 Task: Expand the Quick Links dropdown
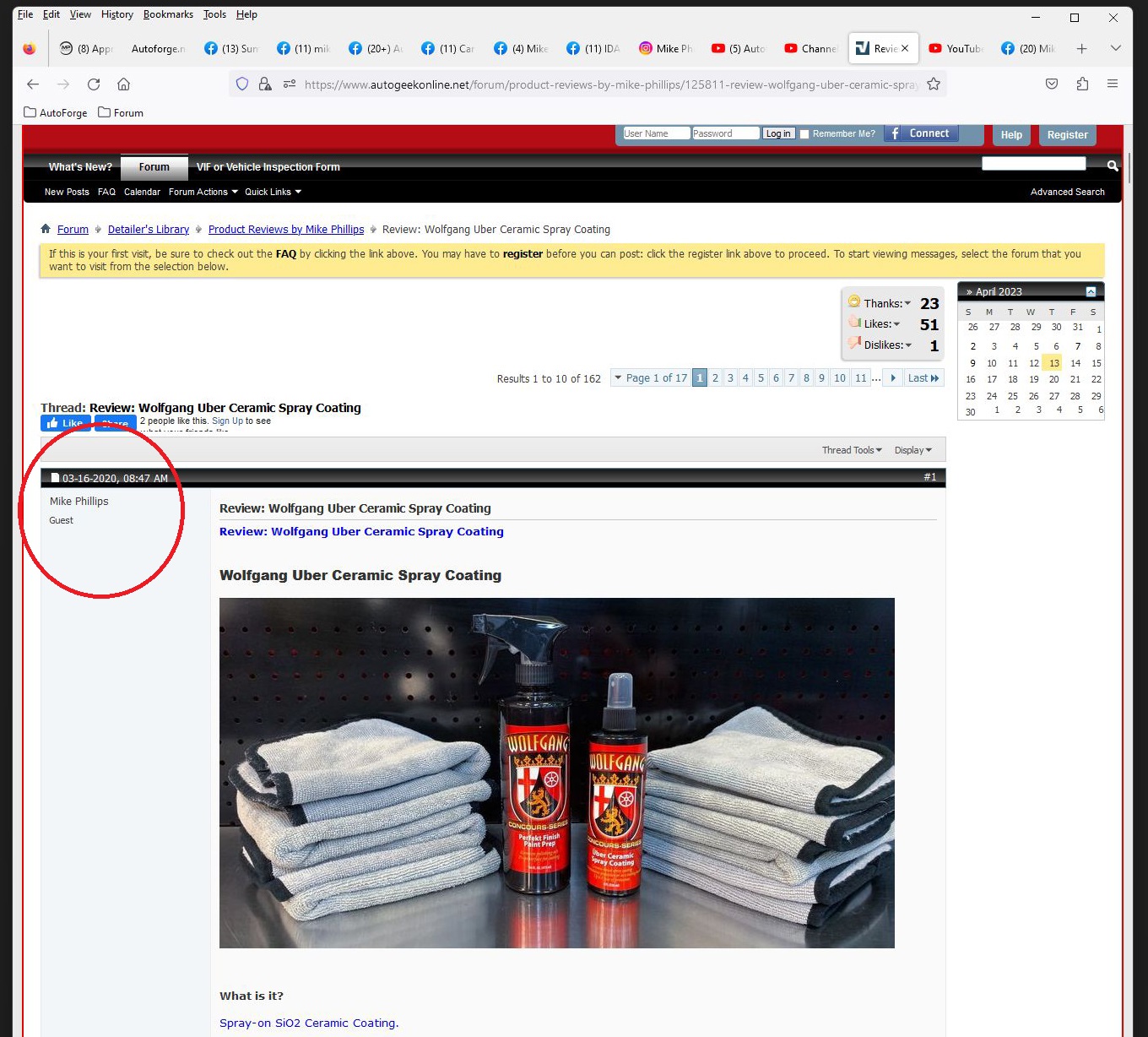273,192
